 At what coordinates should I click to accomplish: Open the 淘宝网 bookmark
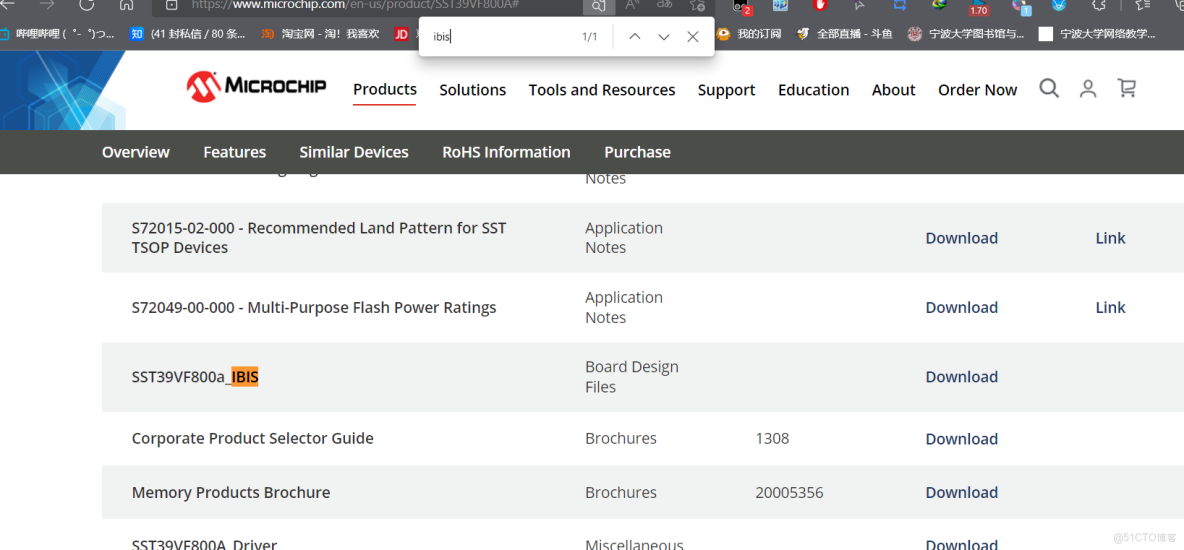click(320, 34)
